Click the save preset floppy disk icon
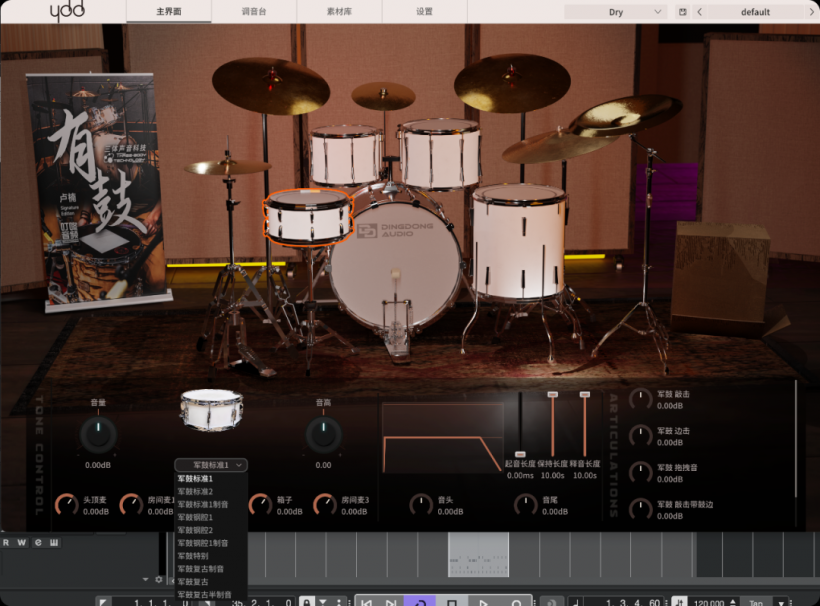The width and height of the screenshot is (820, 606). [682, 12]
